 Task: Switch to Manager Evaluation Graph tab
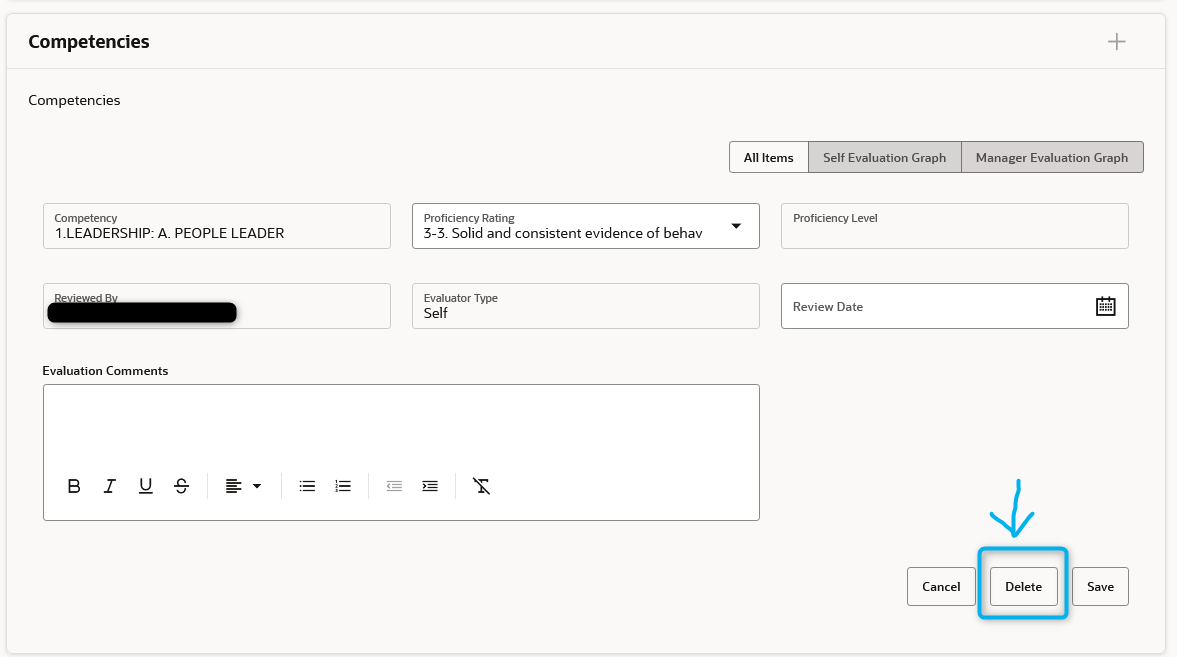(1052, 158)
